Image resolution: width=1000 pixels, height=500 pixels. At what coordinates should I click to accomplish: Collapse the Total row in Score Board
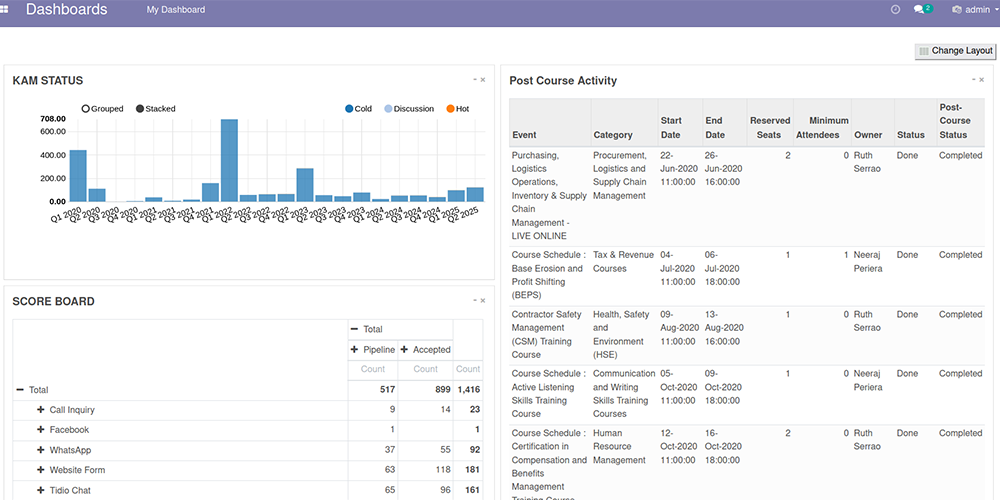click(20, 390)
